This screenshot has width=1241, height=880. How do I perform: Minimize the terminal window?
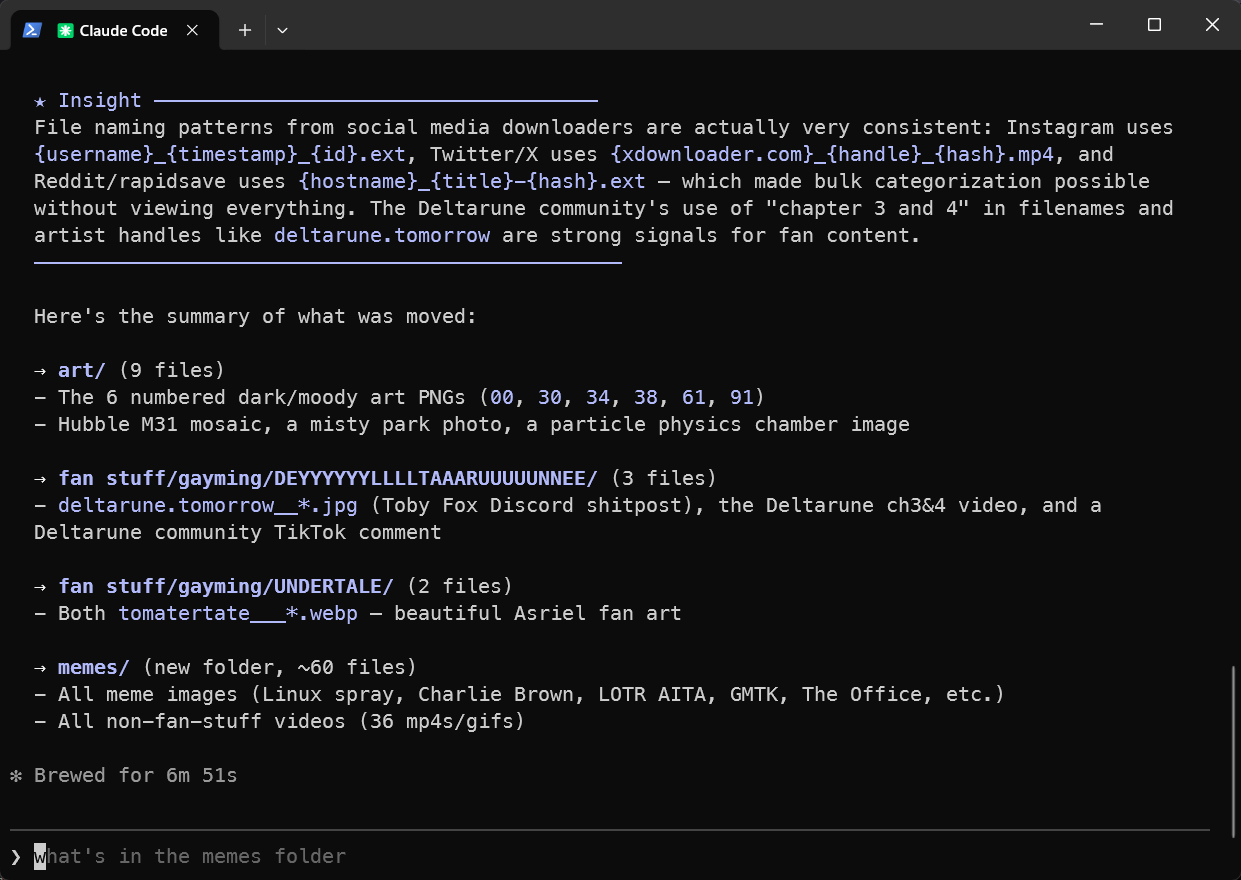pyautogui.click(x=1097, y=25)
